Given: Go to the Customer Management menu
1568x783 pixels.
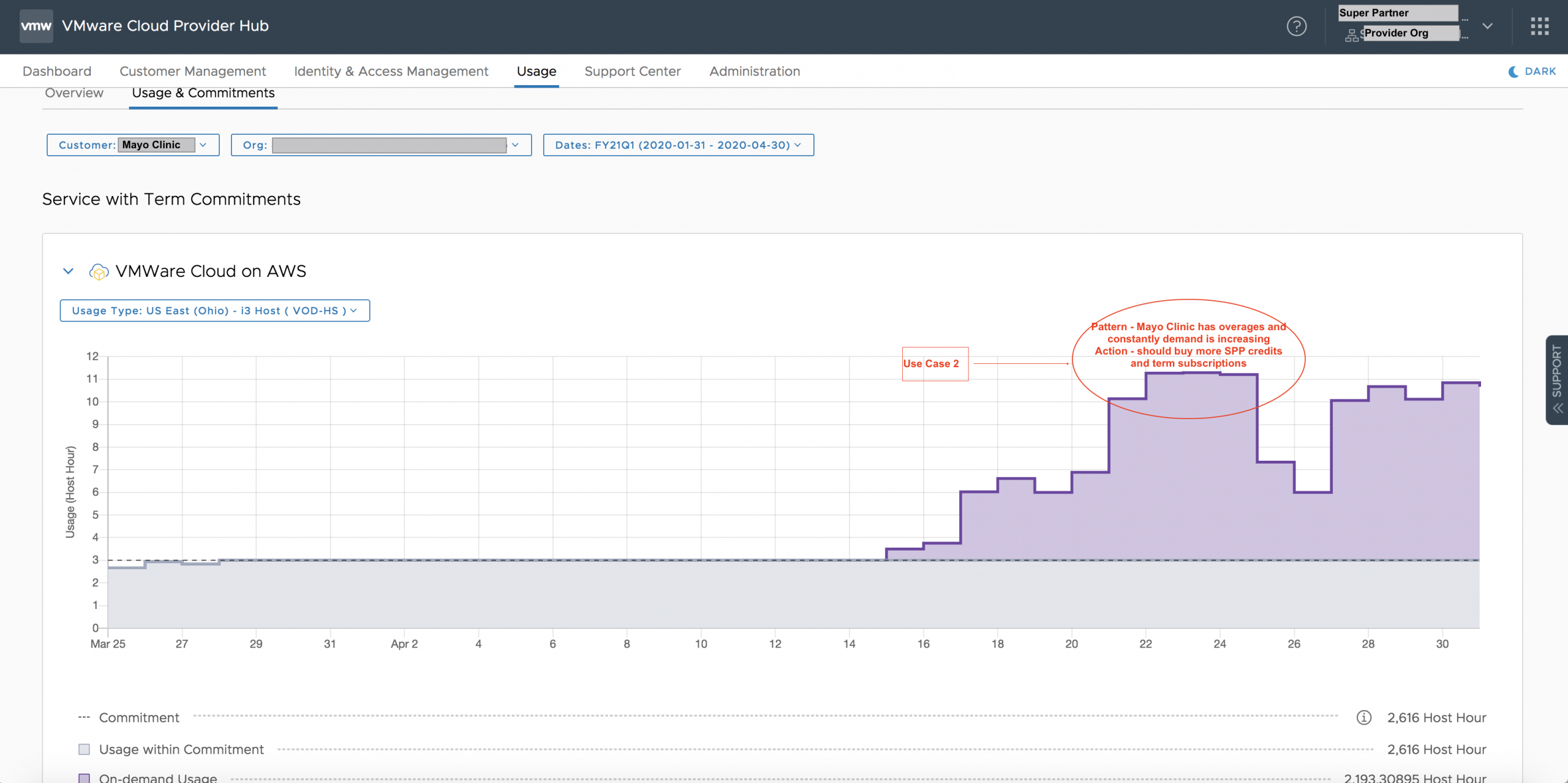Looking at the screenshot, I should tap(192, 71).
